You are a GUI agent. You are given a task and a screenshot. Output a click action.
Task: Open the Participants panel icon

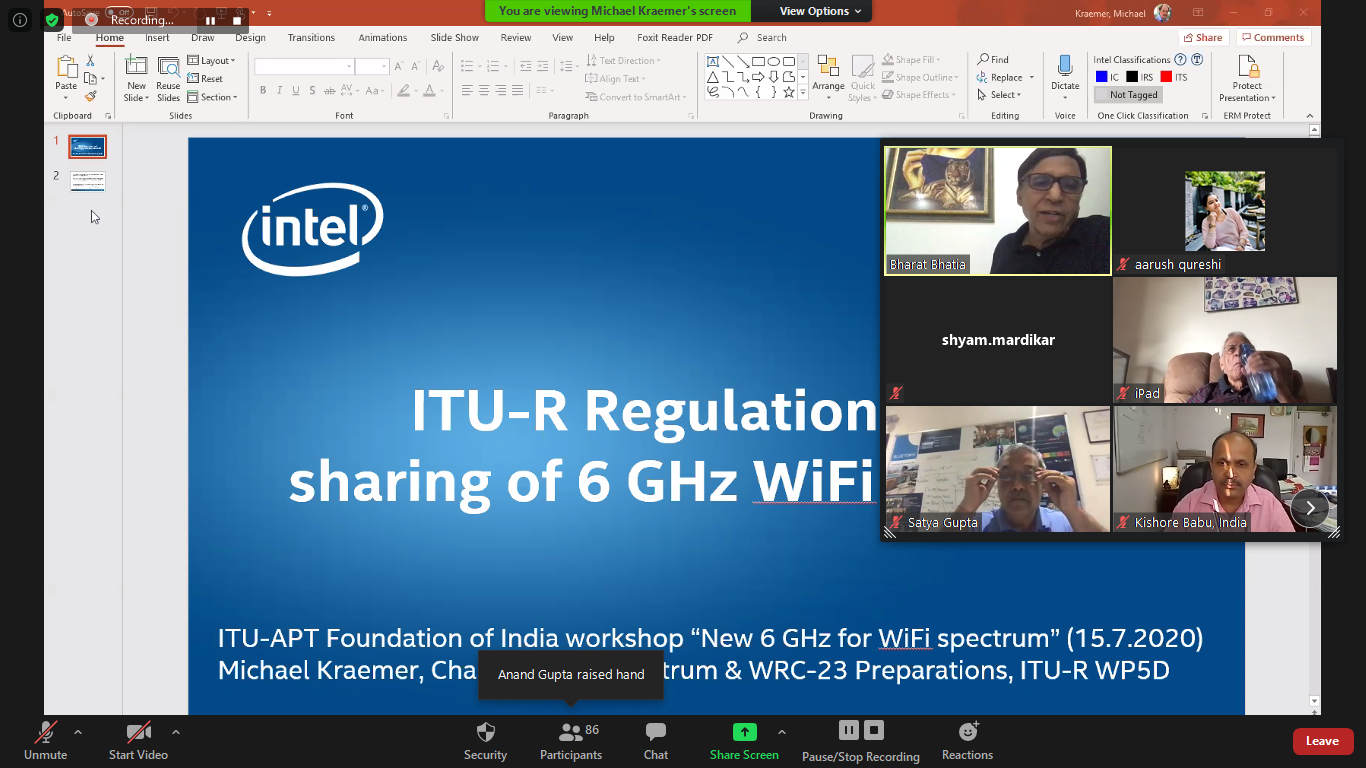570,733
